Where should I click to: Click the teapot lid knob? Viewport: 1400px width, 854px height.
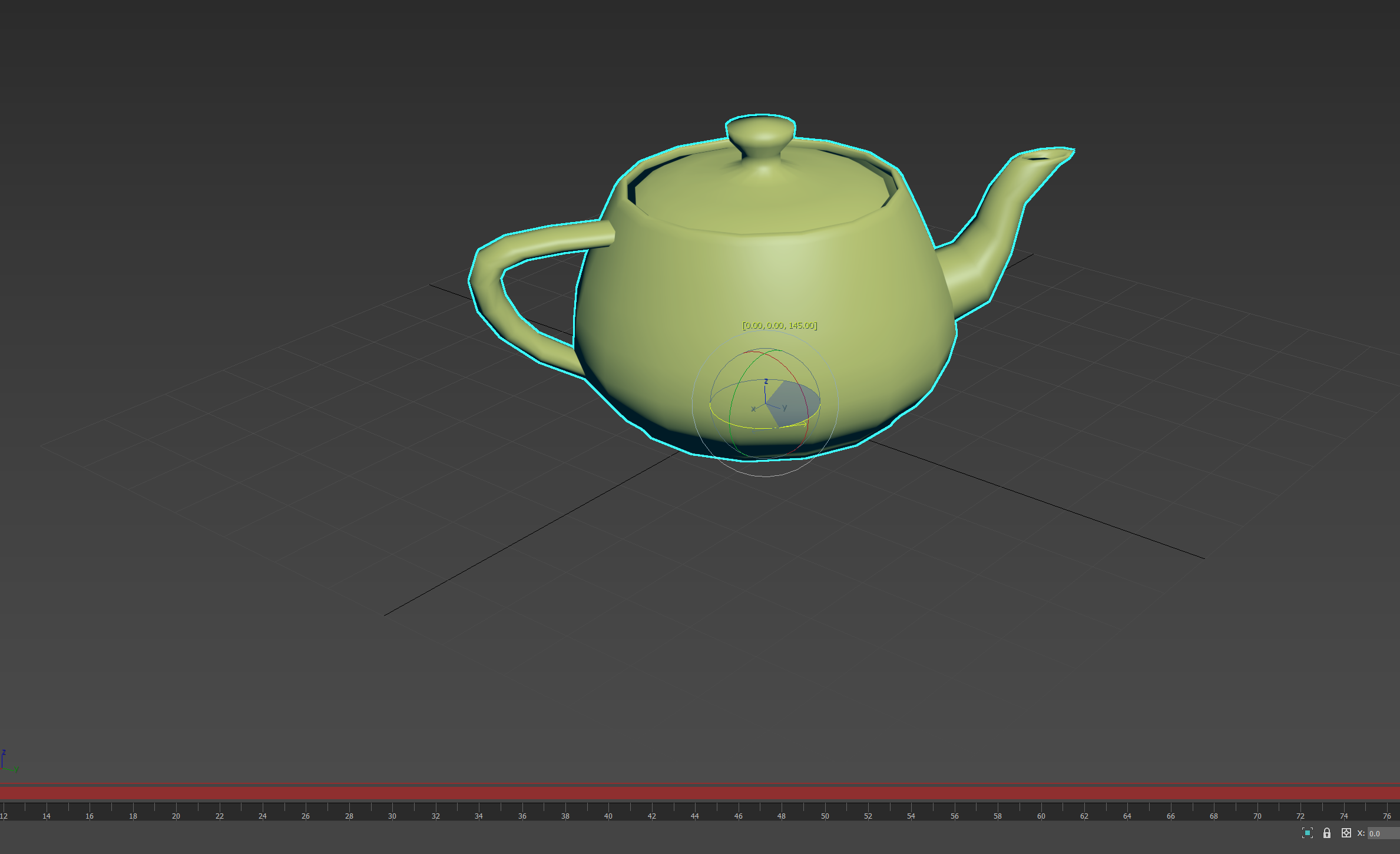tap(761, 134)
